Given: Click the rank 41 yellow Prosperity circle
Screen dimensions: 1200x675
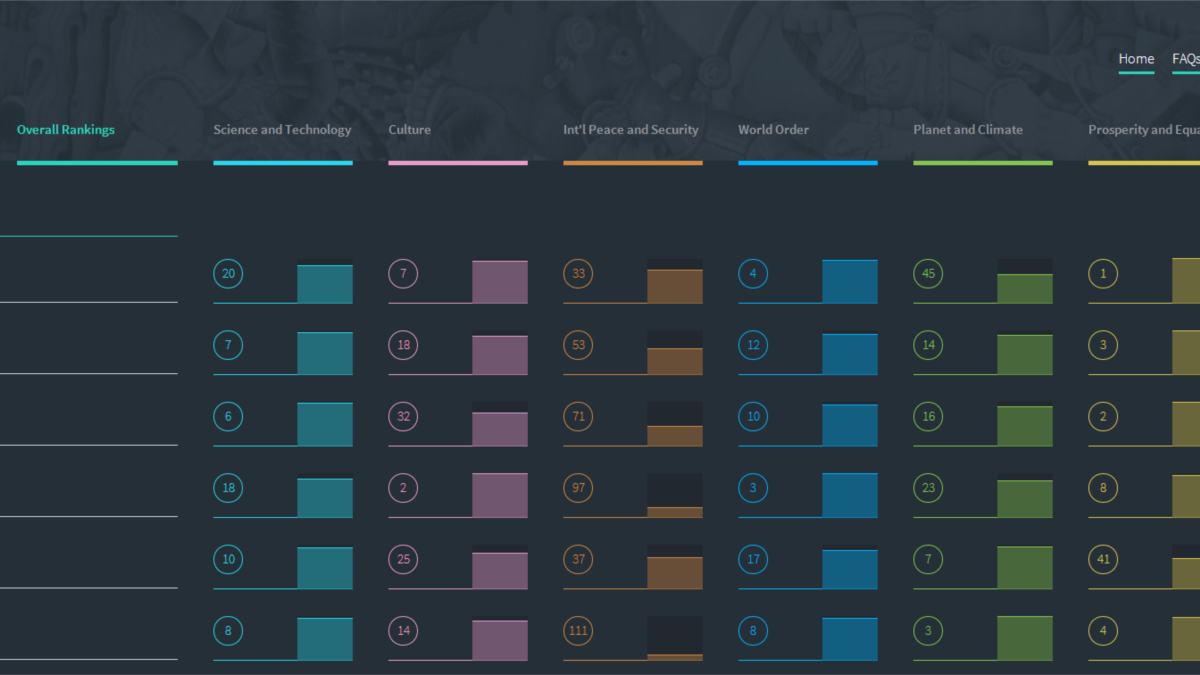Looking at the screenshot, I should (x=1103, y=560).
